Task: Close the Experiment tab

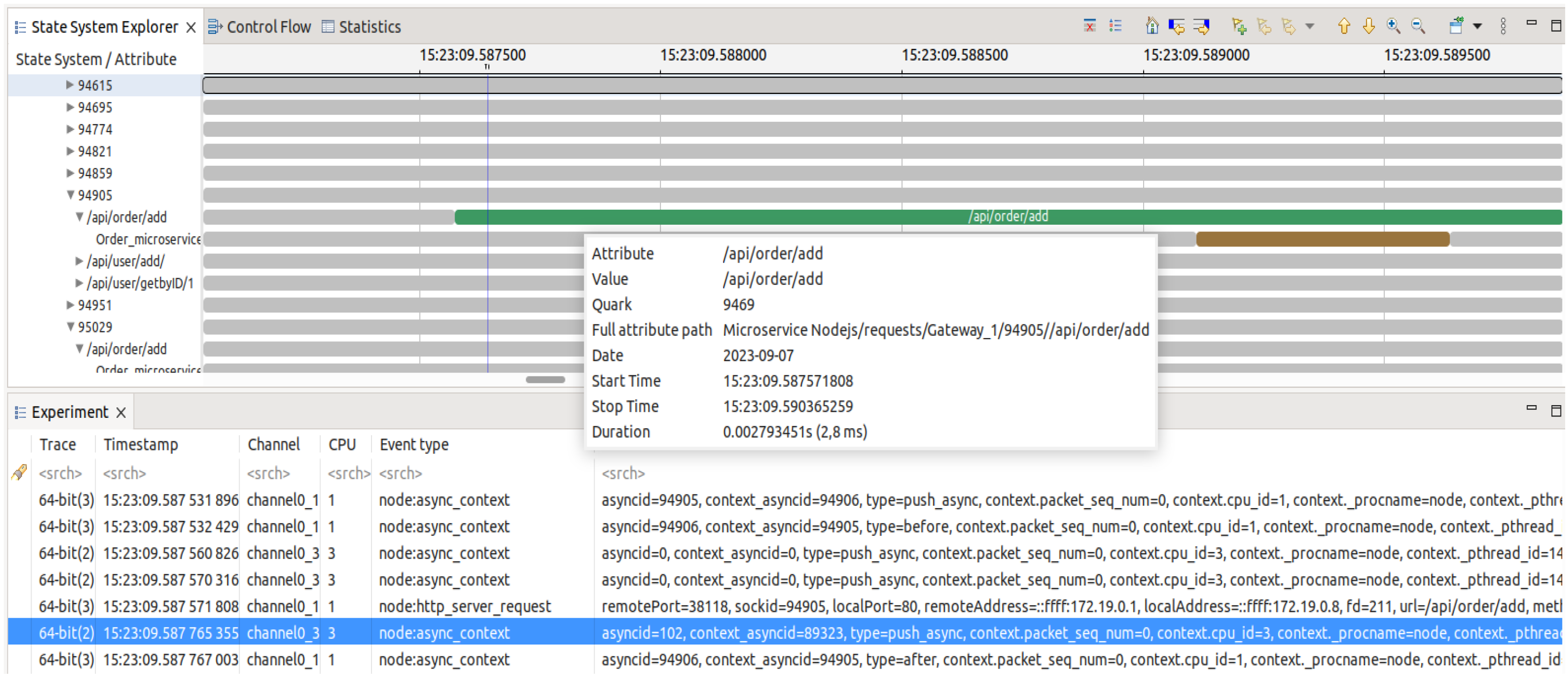Action: coord(121,412)
